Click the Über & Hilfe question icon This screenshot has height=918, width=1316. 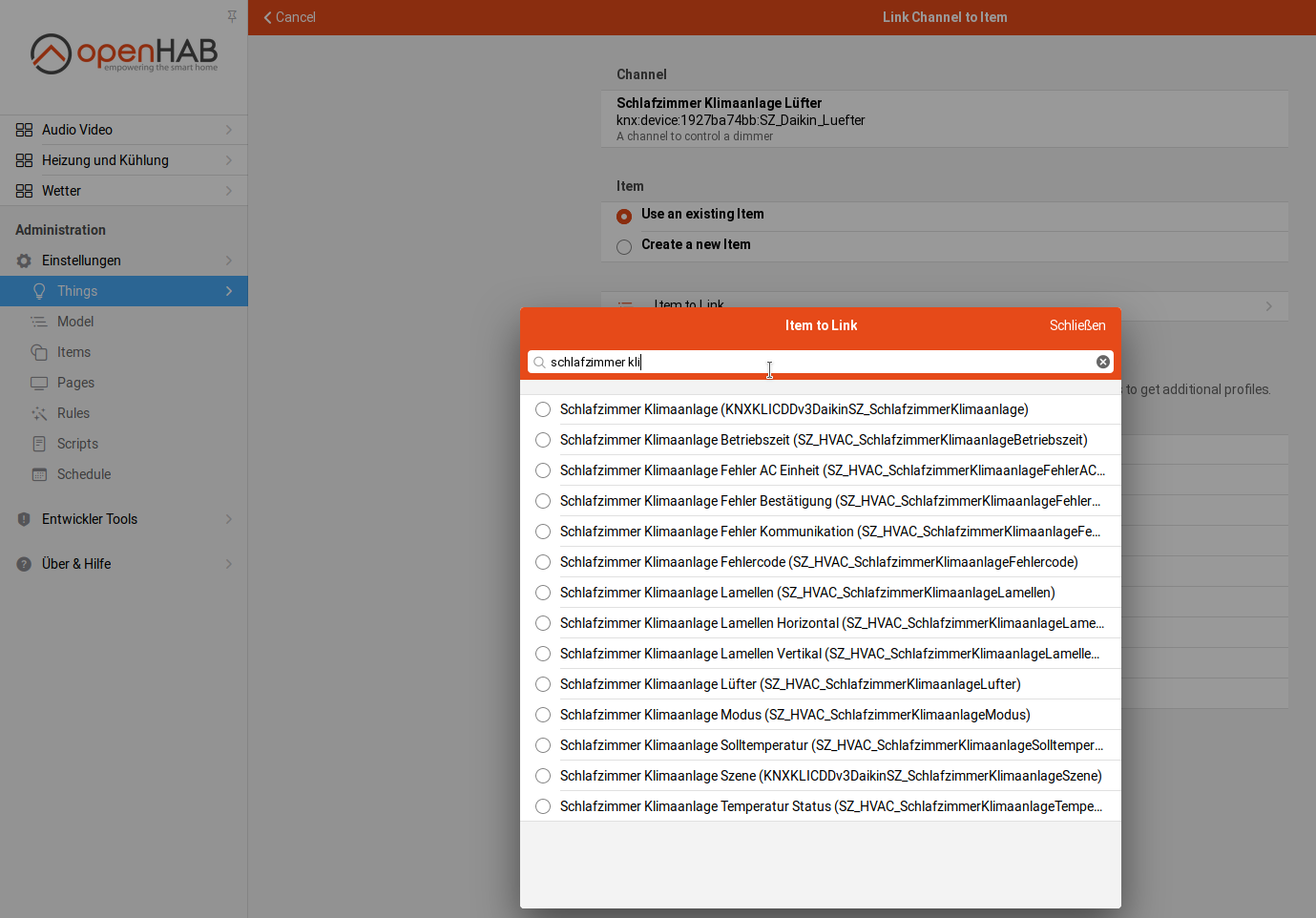(x=24, y=564)
